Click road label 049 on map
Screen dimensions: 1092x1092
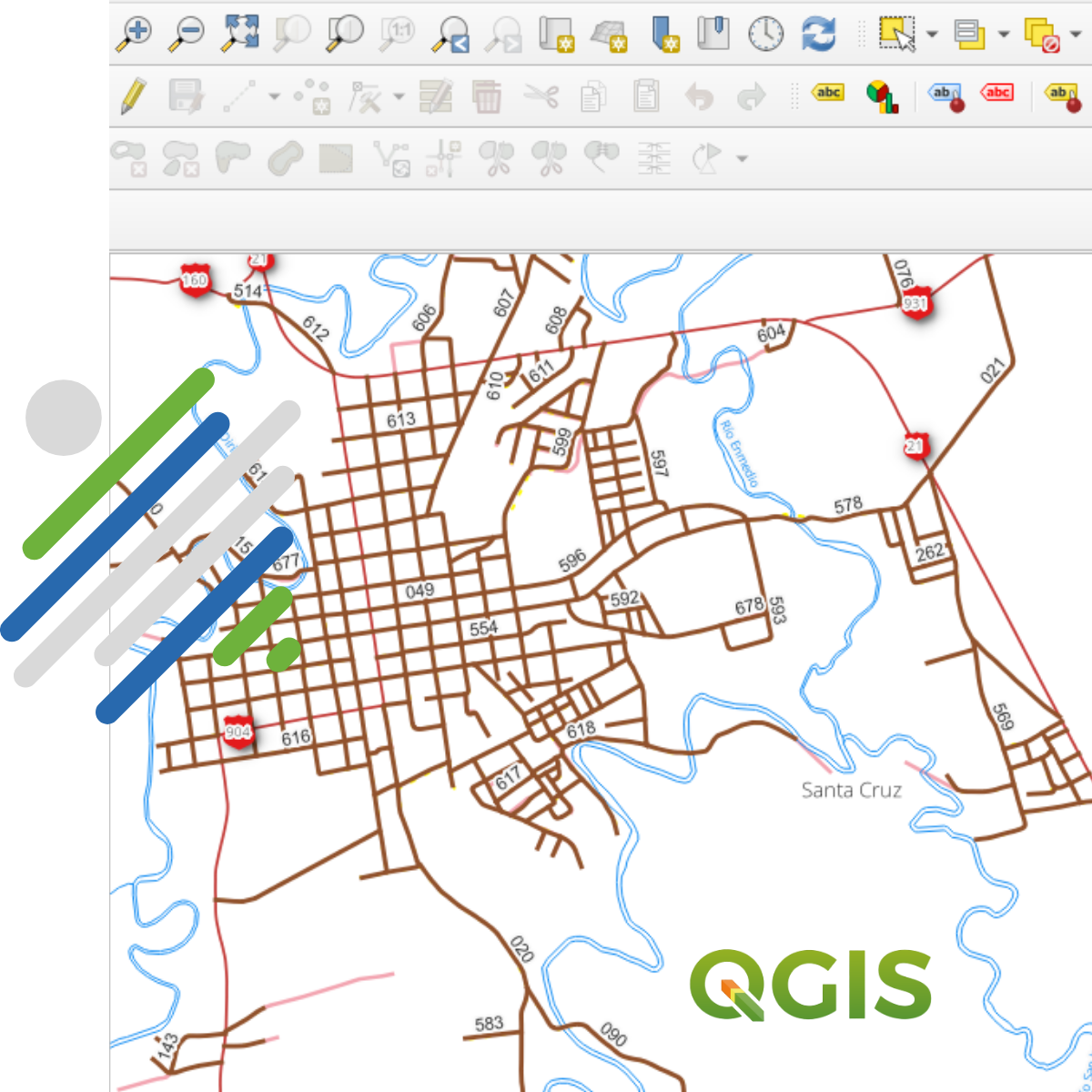tap(420, 591)
